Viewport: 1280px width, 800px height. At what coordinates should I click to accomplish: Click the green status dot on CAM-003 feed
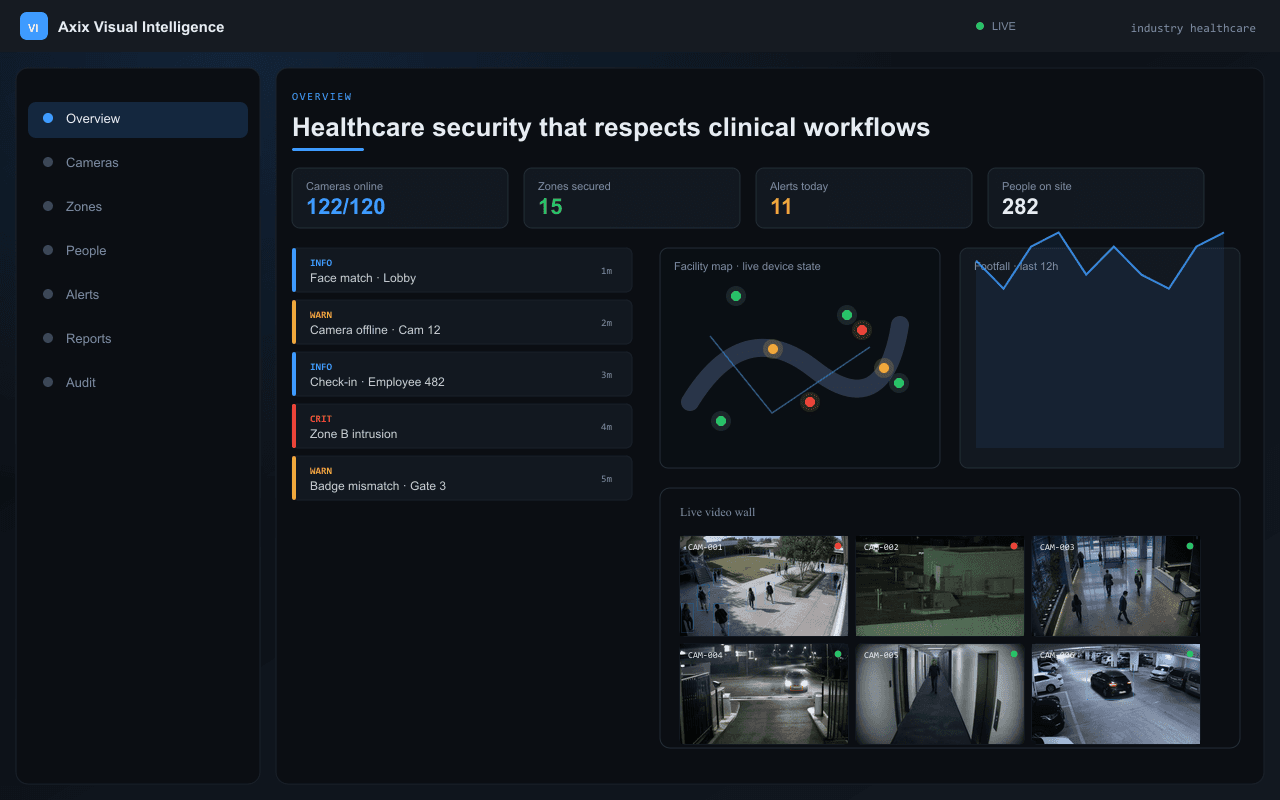tap(1190, 546)
